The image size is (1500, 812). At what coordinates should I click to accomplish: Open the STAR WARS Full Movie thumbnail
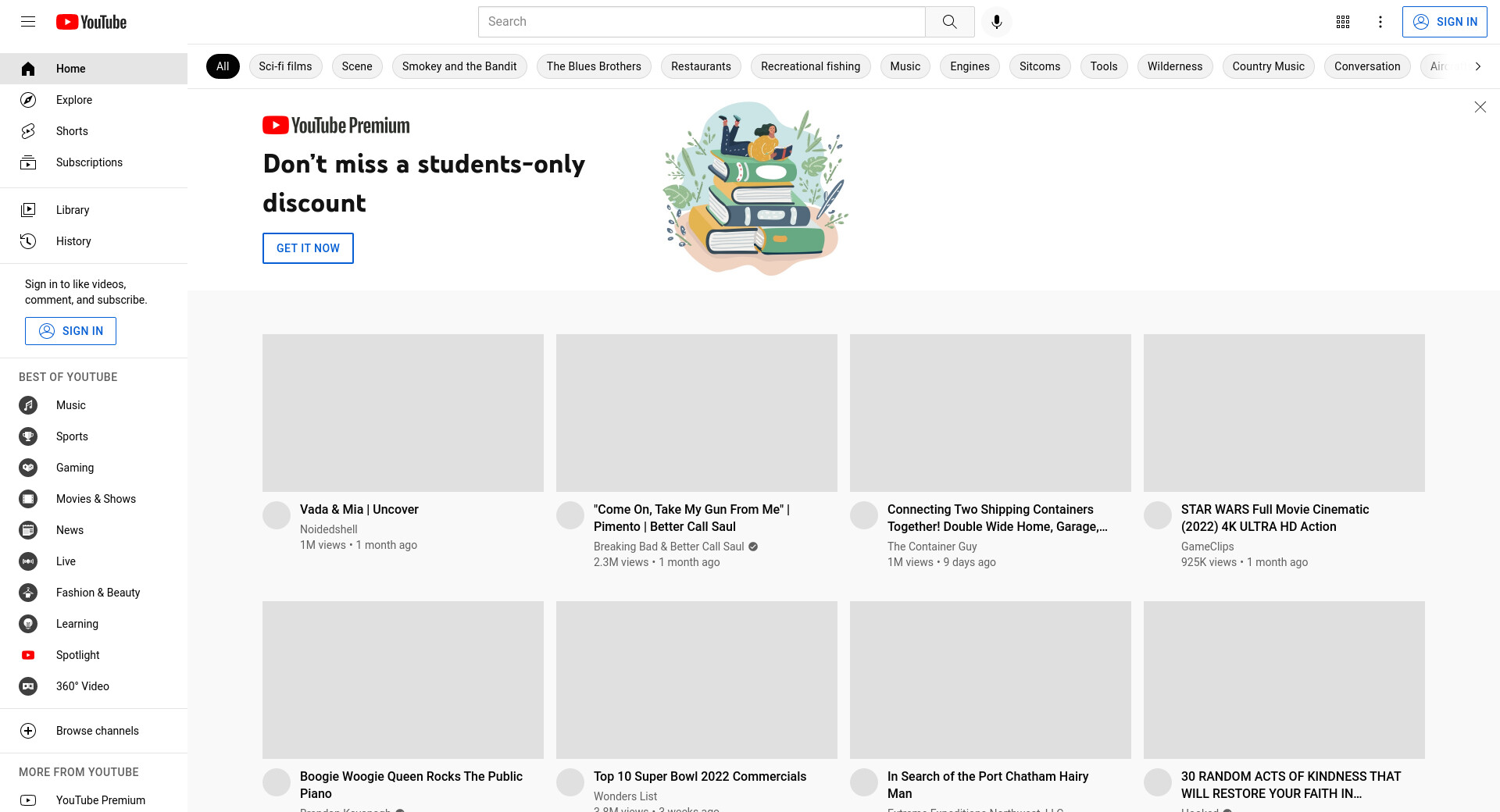pos(1284,413)
